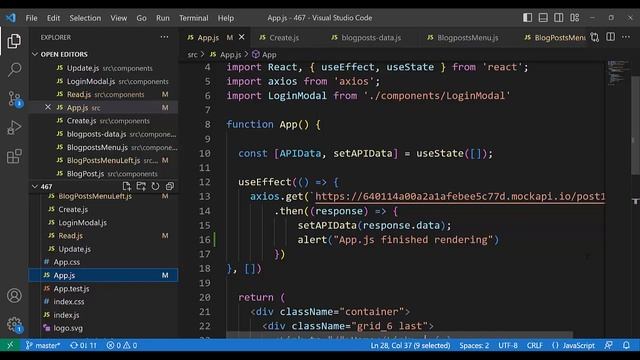640x360 pixels.
Task: Open the Terminal menu
Action: click(193, 18)
